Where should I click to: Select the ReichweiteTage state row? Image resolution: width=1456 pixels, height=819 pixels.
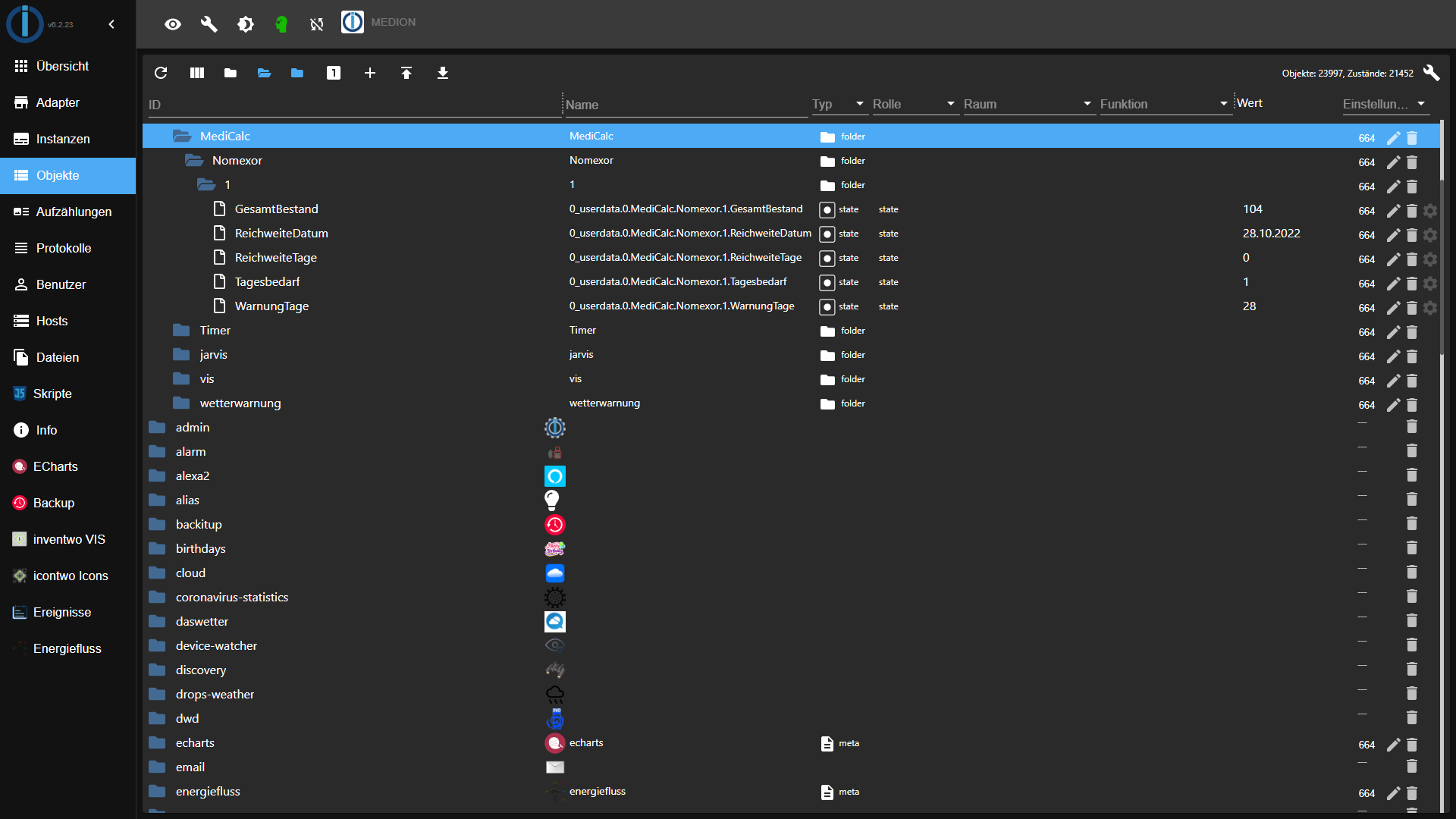point(791,258)
